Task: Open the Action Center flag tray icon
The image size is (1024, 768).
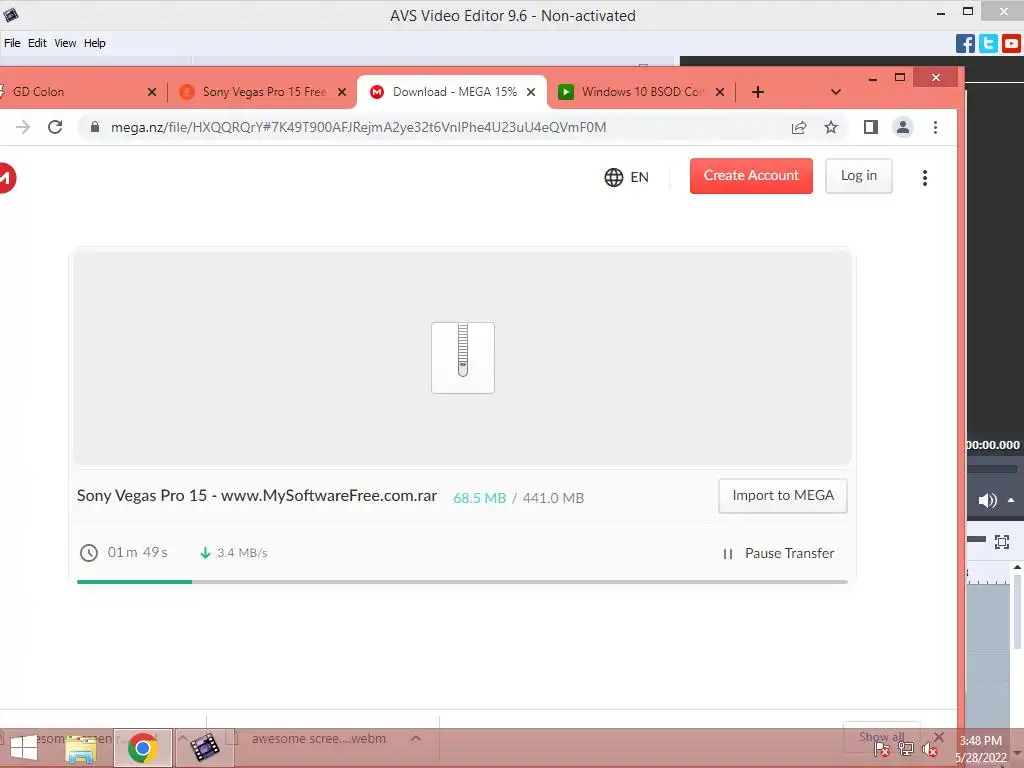Action: point(881,750)
